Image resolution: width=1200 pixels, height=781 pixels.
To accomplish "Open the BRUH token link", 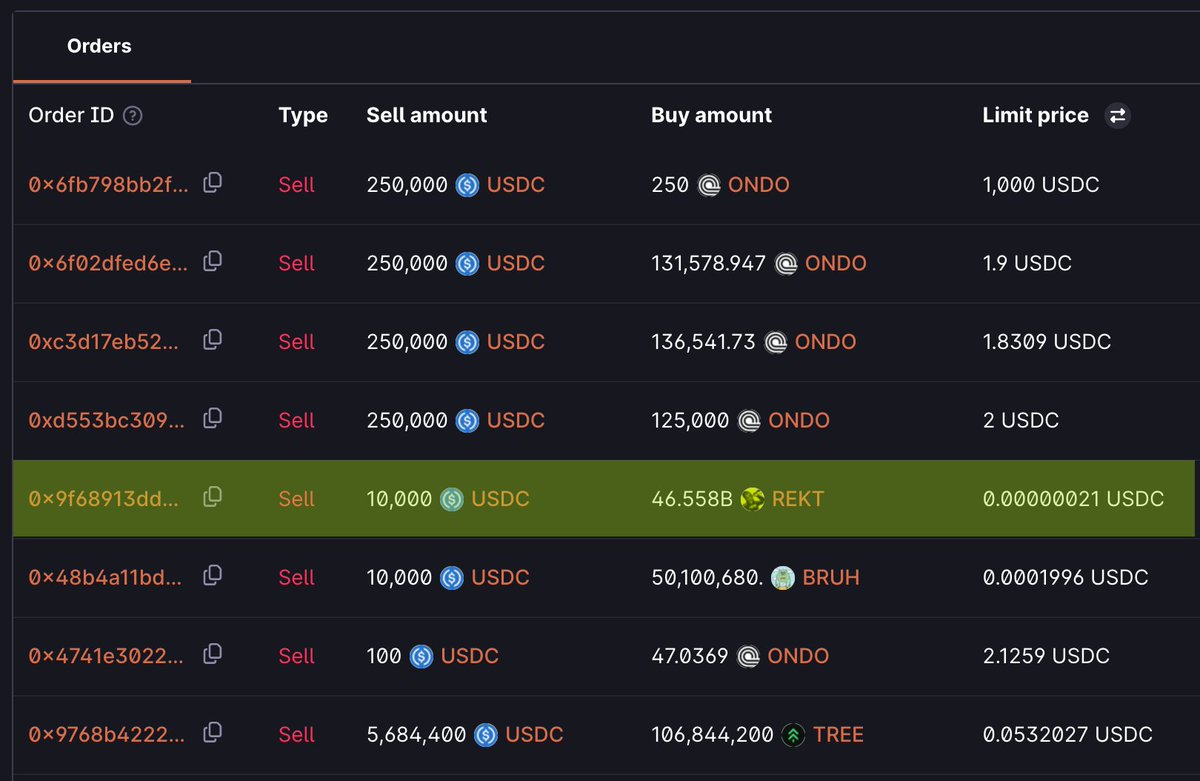I will [831, 577].
